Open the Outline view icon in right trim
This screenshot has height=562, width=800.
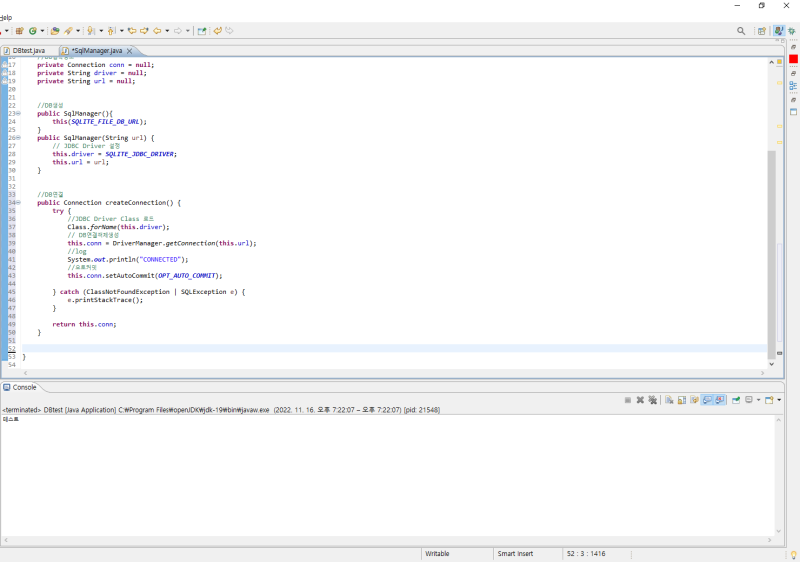793,86
